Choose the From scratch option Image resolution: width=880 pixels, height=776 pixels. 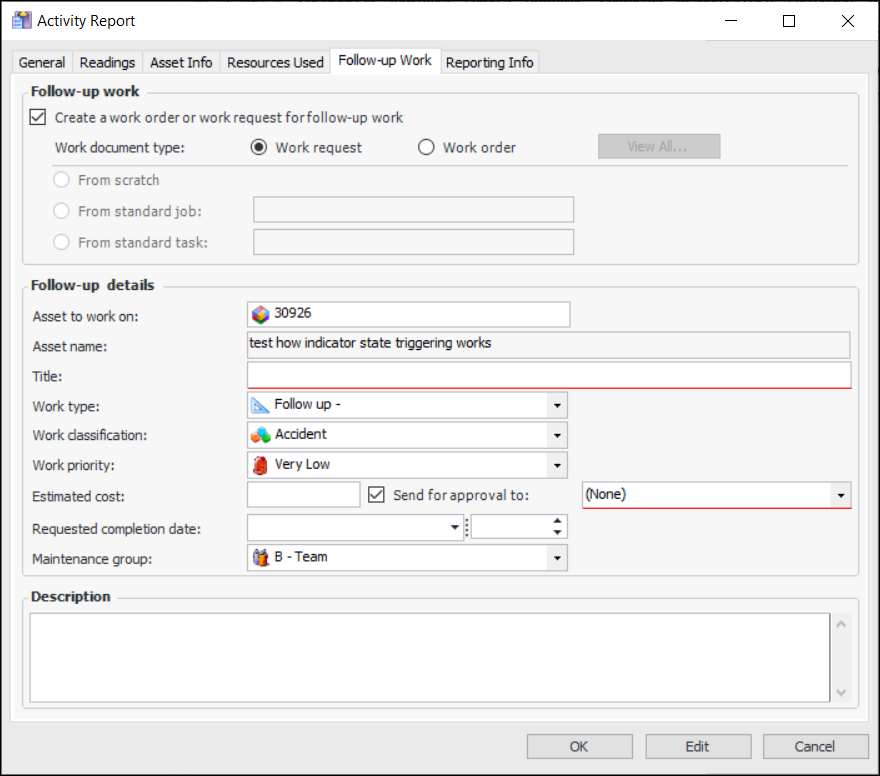click(61, 180)
